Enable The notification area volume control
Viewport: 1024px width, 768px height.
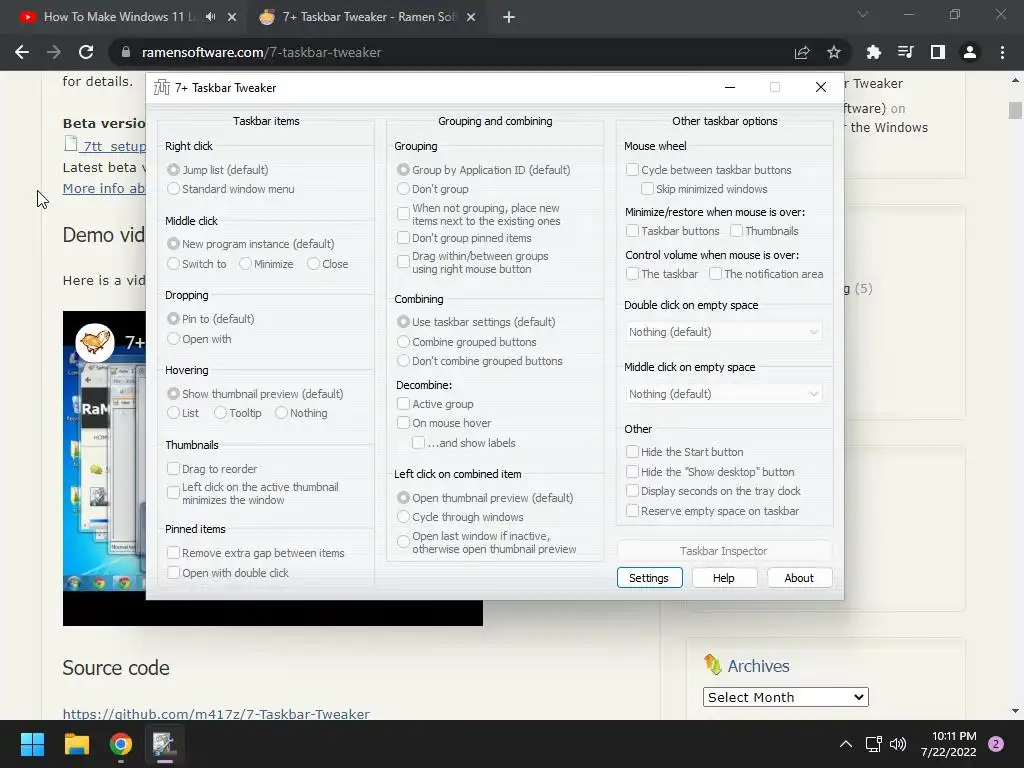[x=766, y=274]
